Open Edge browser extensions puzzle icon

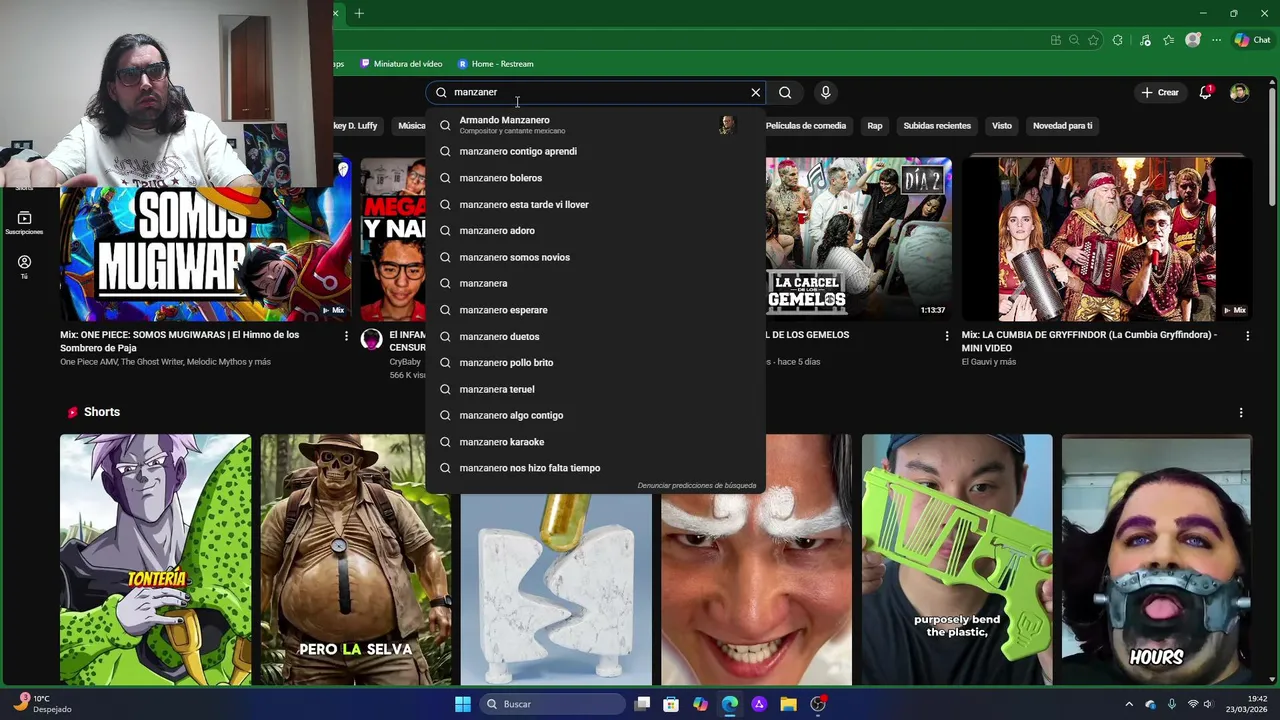click(1118, 40)
